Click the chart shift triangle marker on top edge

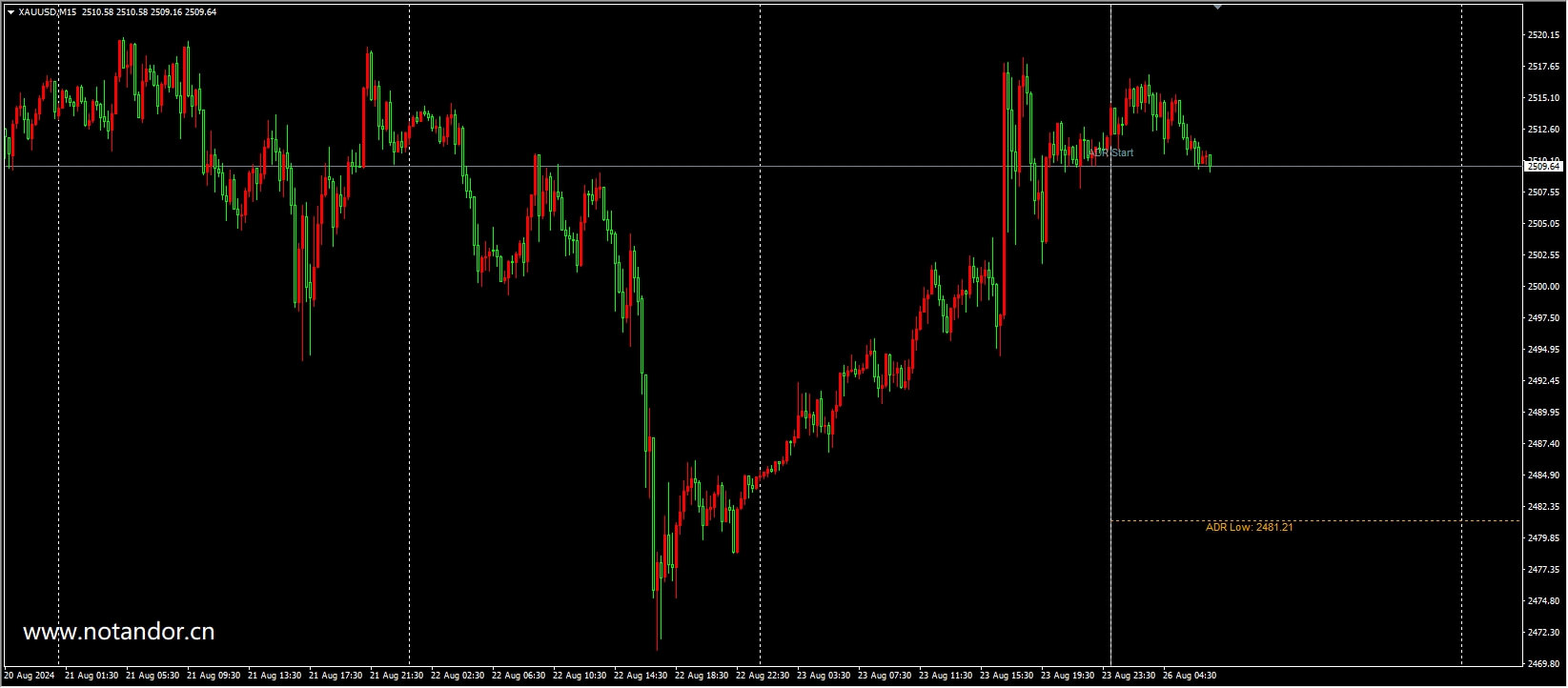1217,7
